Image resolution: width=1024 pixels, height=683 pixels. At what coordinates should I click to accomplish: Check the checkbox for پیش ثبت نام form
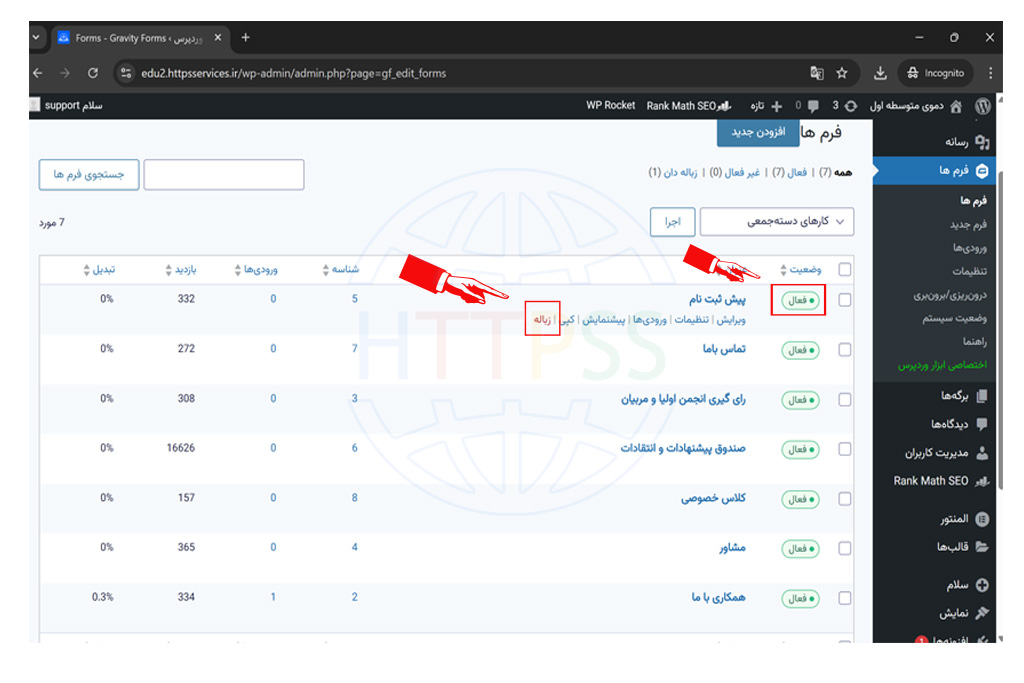click(x=845, y=300)
